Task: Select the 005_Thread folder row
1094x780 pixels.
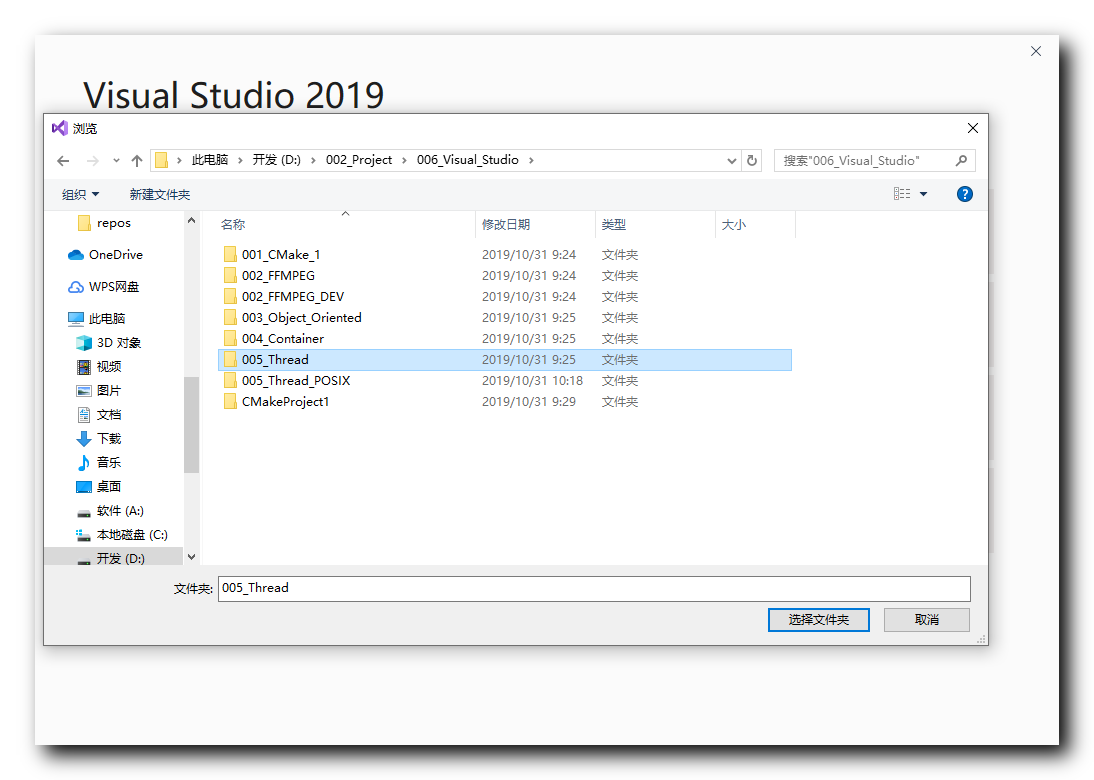Action: tap(505, 360)
